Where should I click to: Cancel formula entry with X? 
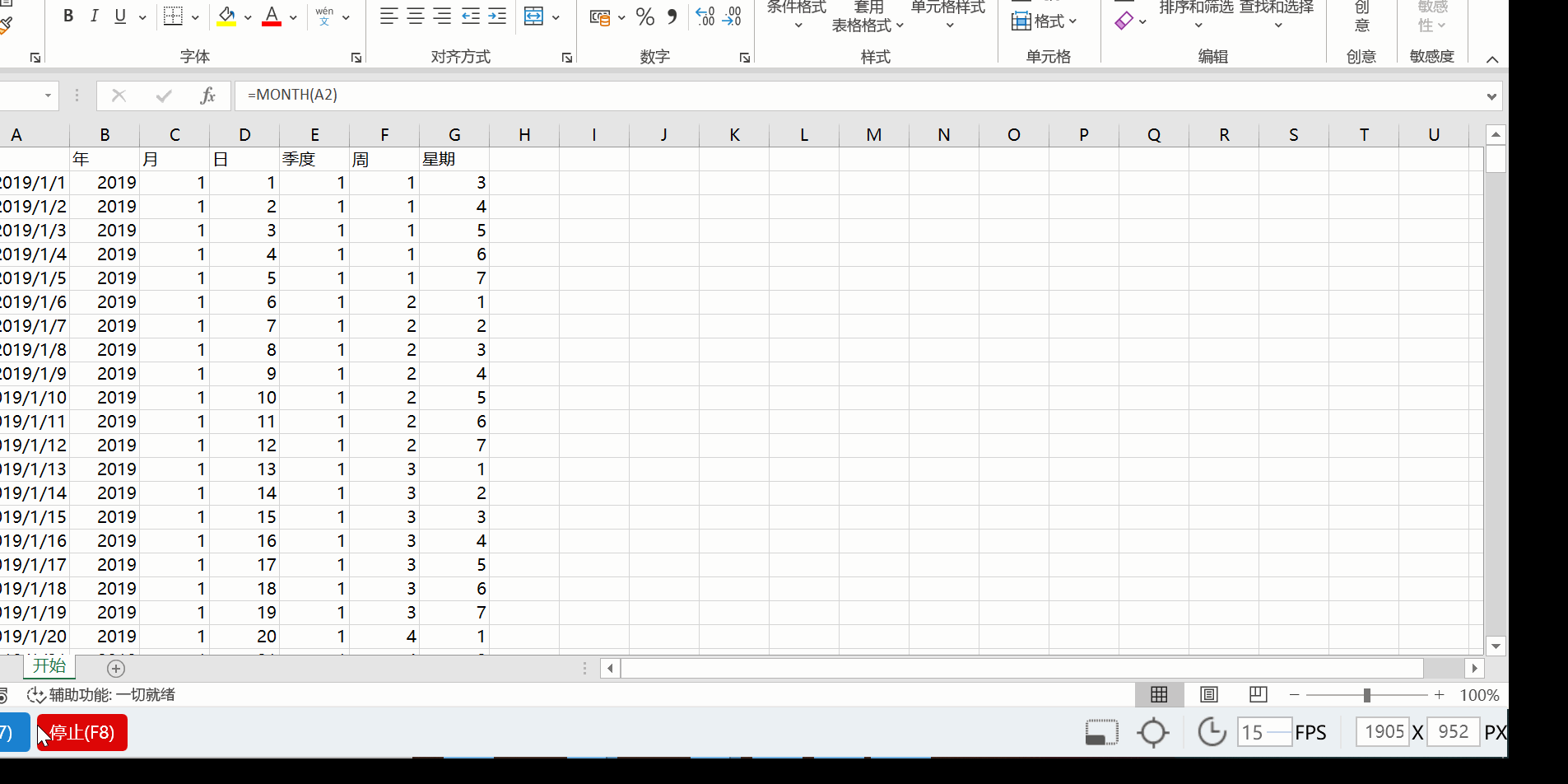click(x=119, y=96)
